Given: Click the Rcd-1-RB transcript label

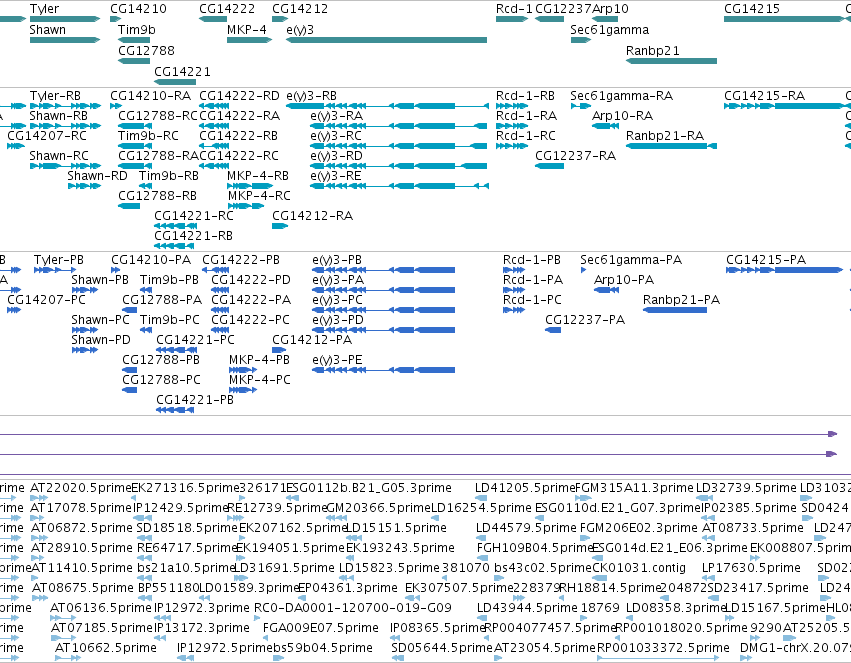Looking at the screenshot, I should (x=525, y=96).
